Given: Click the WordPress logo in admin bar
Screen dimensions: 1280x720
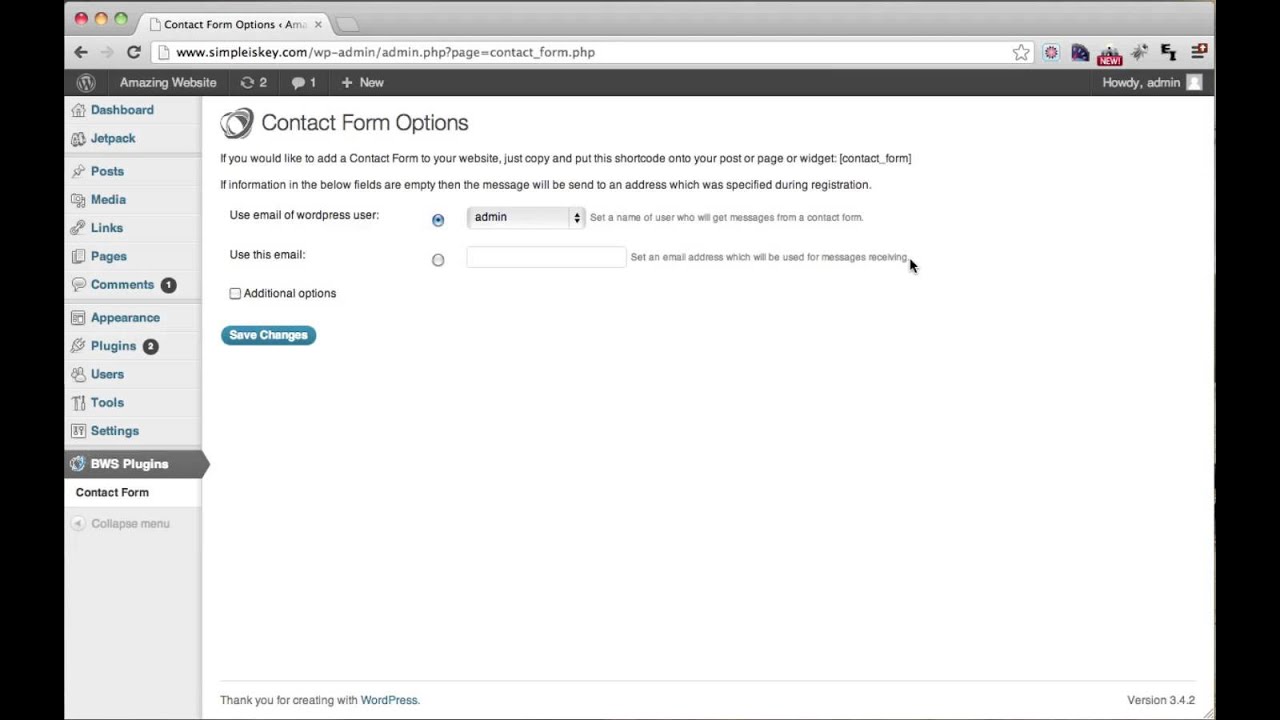Looking at the screenshot, I should (x=86, y=83).
